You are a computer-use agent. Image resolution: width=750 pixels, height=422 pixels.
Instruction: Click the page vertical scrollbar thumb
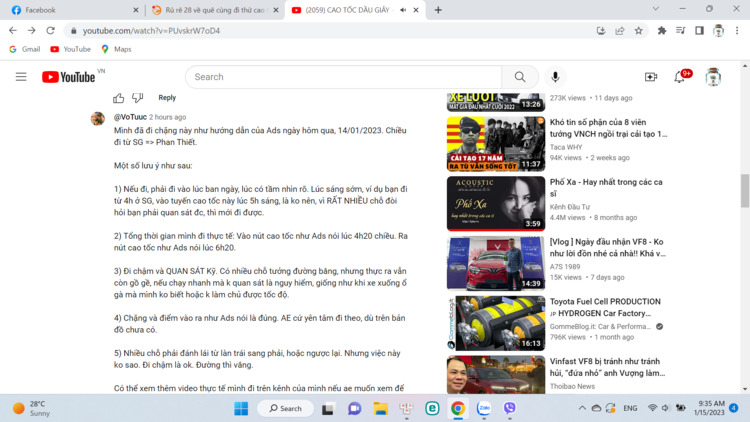coord(745,191)
